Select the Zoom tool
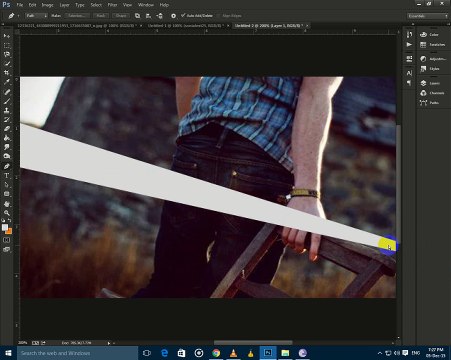 click(7, 213)
